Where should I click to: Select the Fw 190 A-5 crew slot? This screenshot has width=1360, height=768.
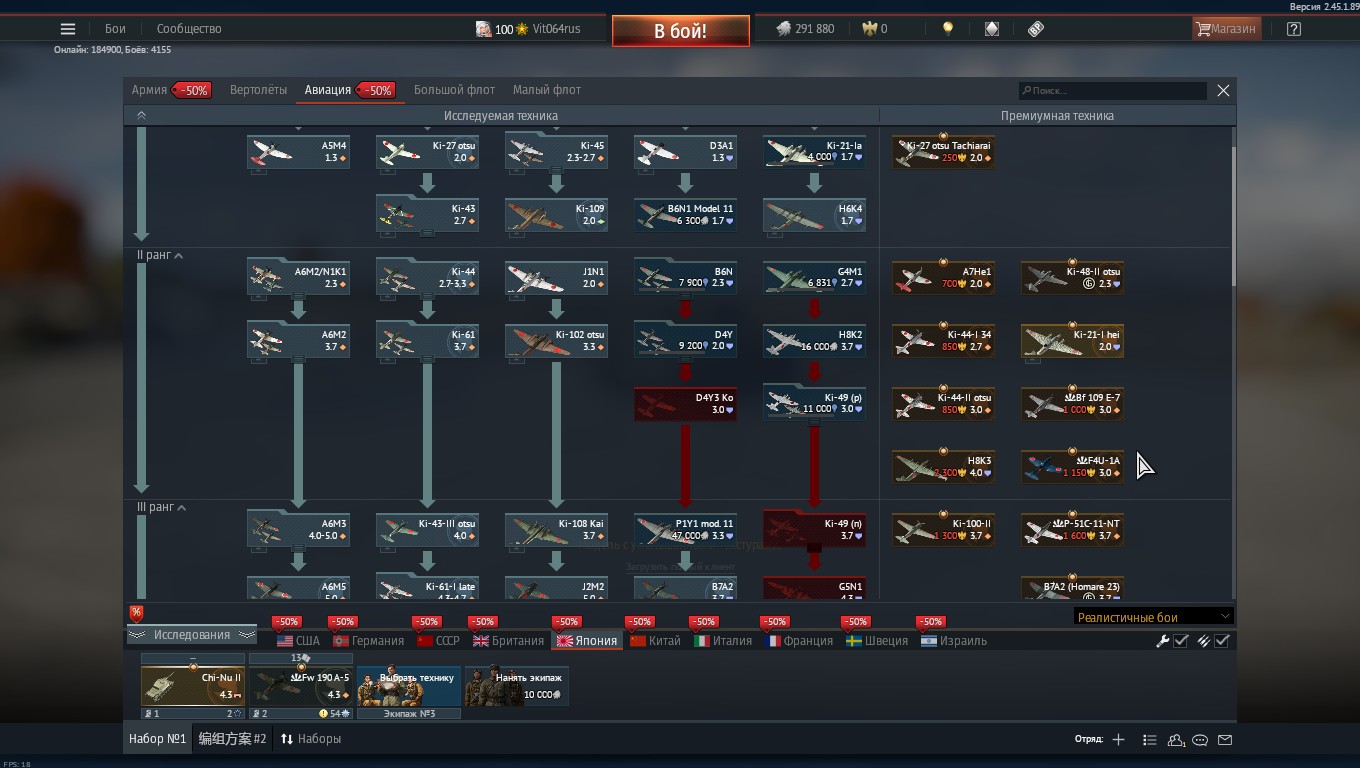point(301,685)
